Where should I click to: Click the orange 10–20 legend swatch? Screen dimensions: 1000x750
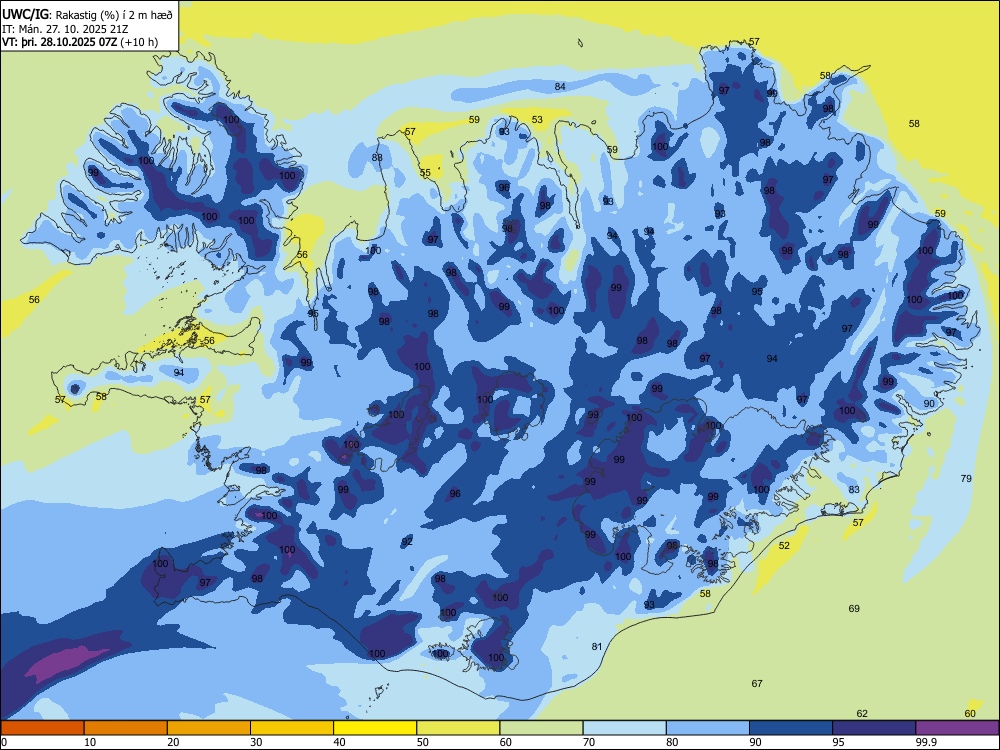pos(126,728)
